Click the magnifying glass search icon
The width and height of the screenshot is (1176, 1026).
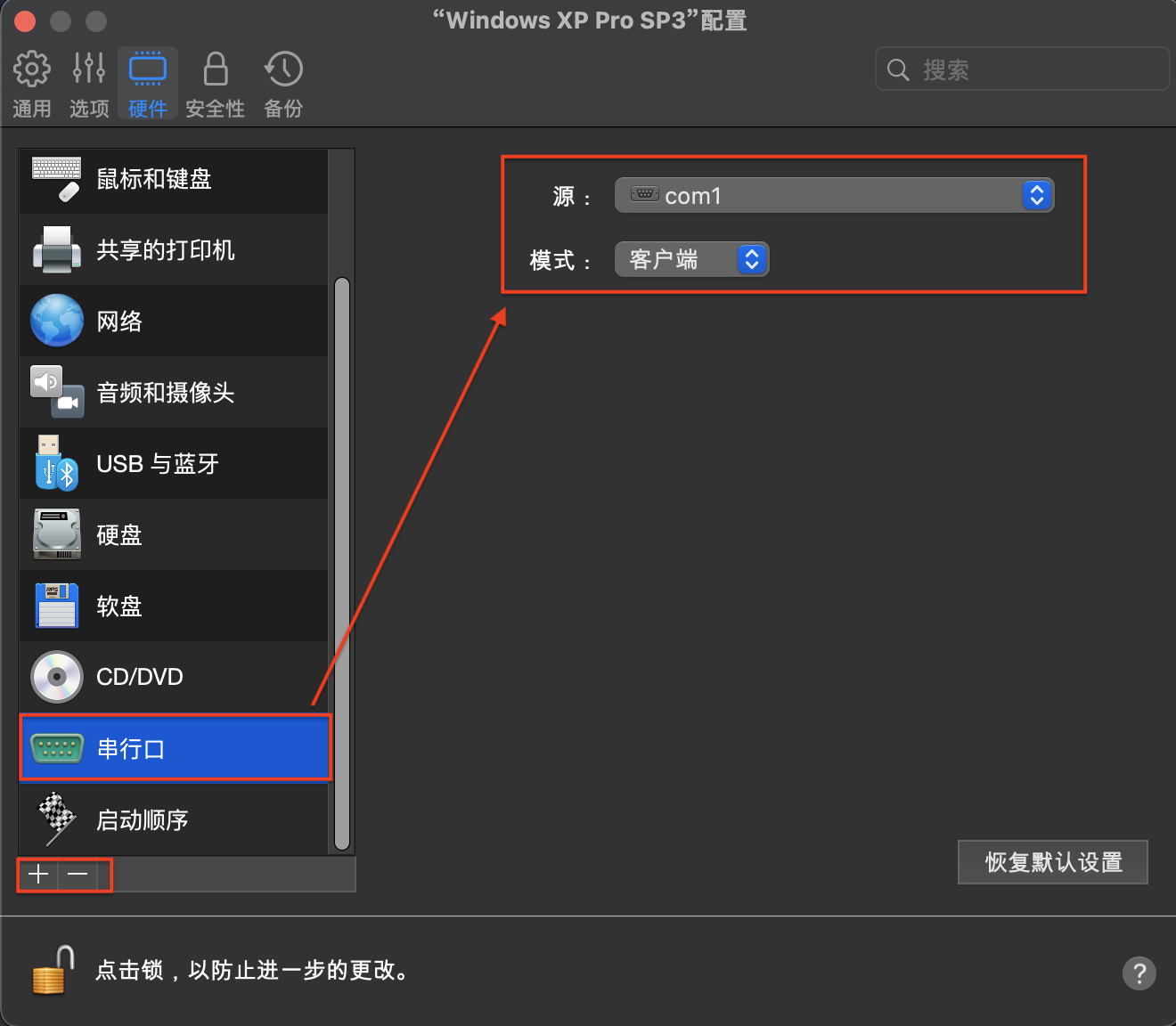[898, 69]
